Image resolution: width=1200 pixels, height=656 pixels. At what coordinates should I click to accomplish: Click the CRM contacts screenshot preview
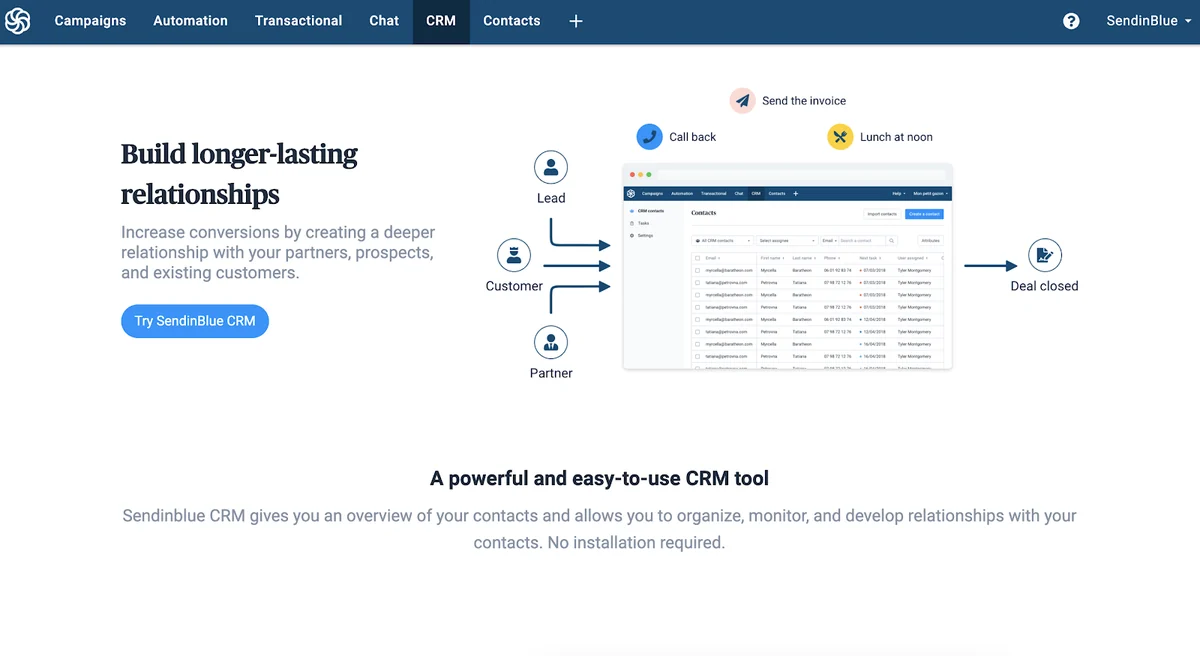pos(787,267)
